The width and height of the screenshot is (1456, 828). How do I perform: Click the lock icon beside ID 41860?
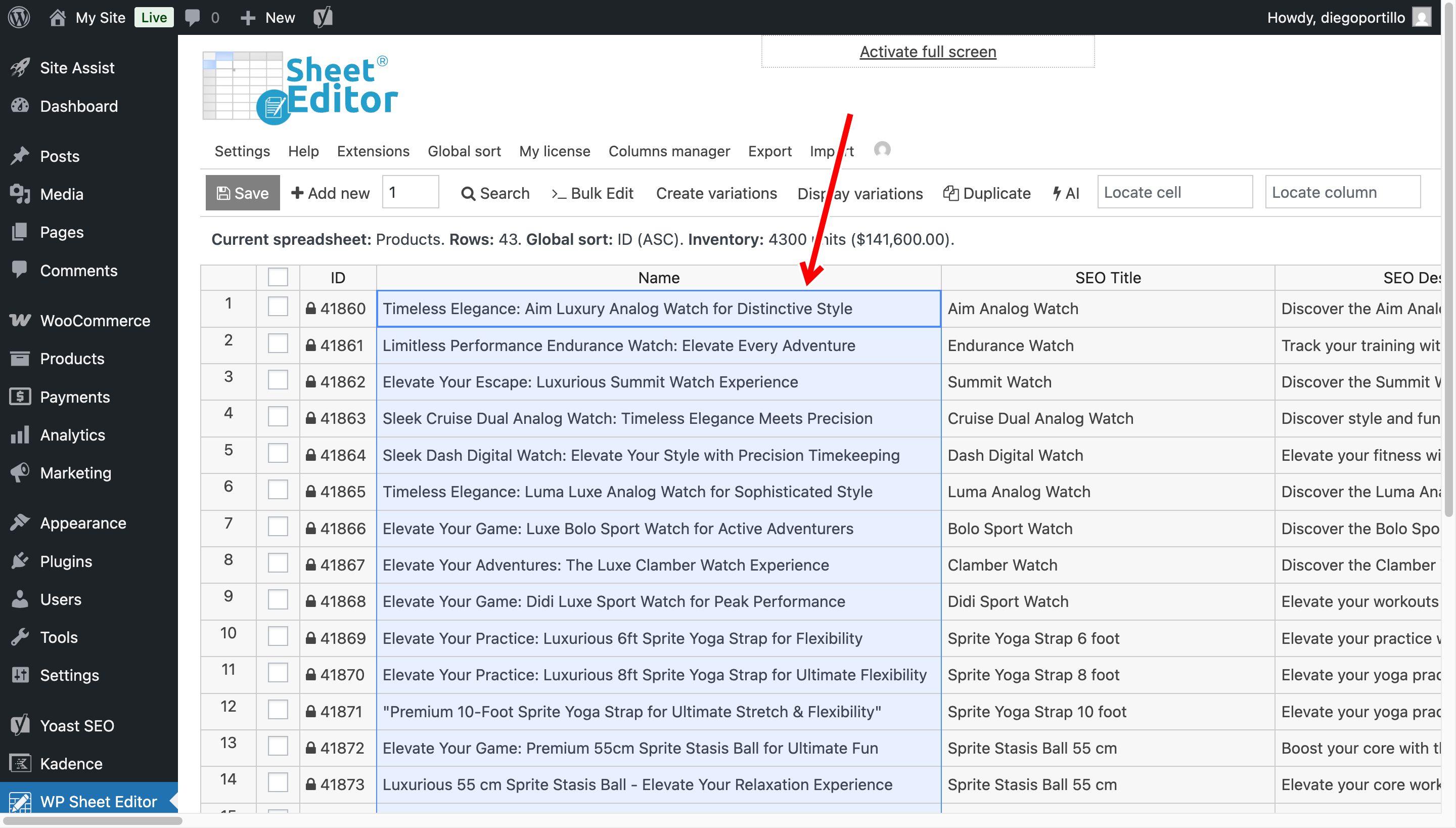click(311, 308)
